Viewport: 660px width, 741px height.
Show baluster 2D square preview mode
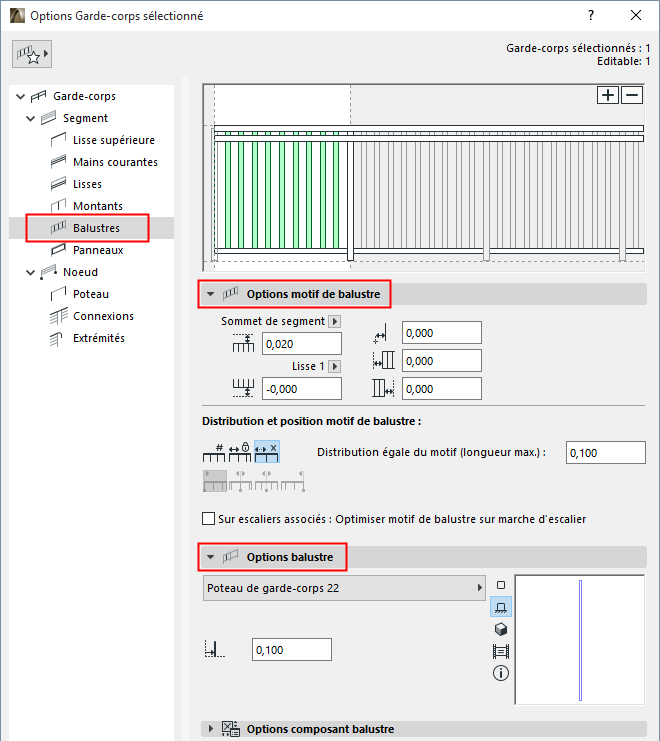point(501,585)
